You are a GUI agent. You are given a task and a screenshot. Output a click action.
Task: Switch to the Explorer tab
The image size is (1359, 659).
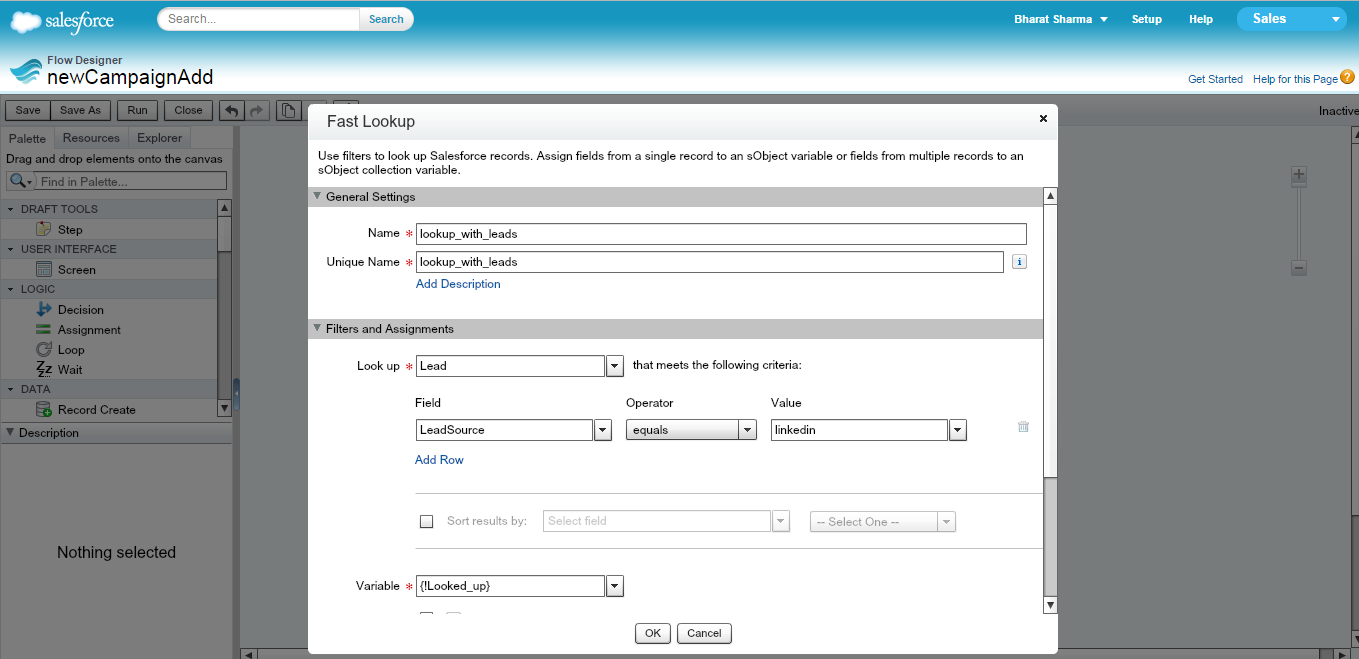click(160, 138)
